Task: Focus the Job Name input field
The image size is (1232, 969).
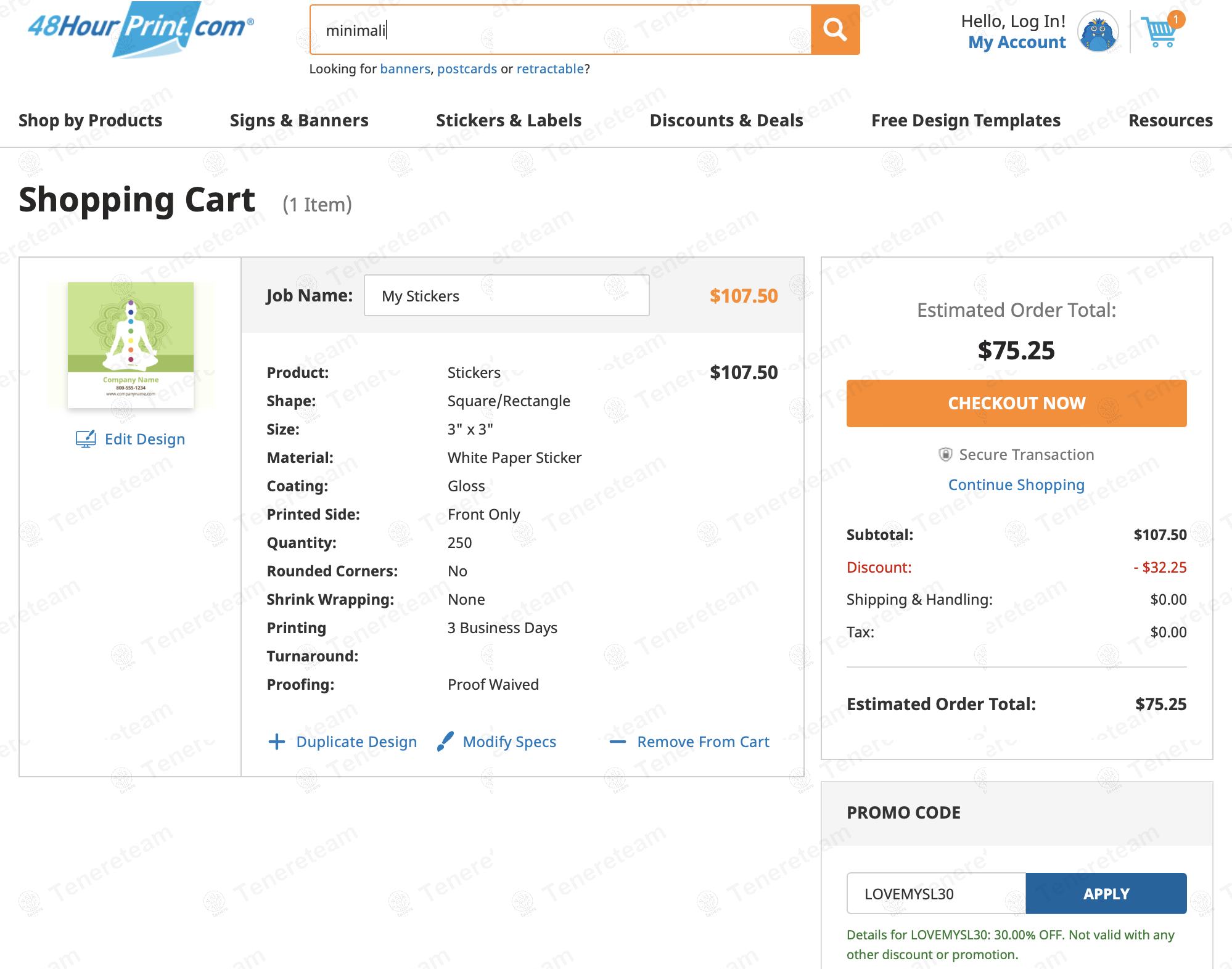Action: 506,296
